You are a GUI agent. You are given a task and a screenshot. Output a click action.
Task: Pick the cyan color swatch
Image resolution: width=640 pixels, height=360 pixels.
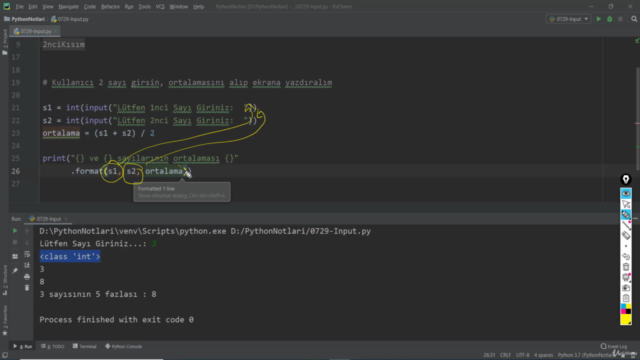tap(623, 307)
